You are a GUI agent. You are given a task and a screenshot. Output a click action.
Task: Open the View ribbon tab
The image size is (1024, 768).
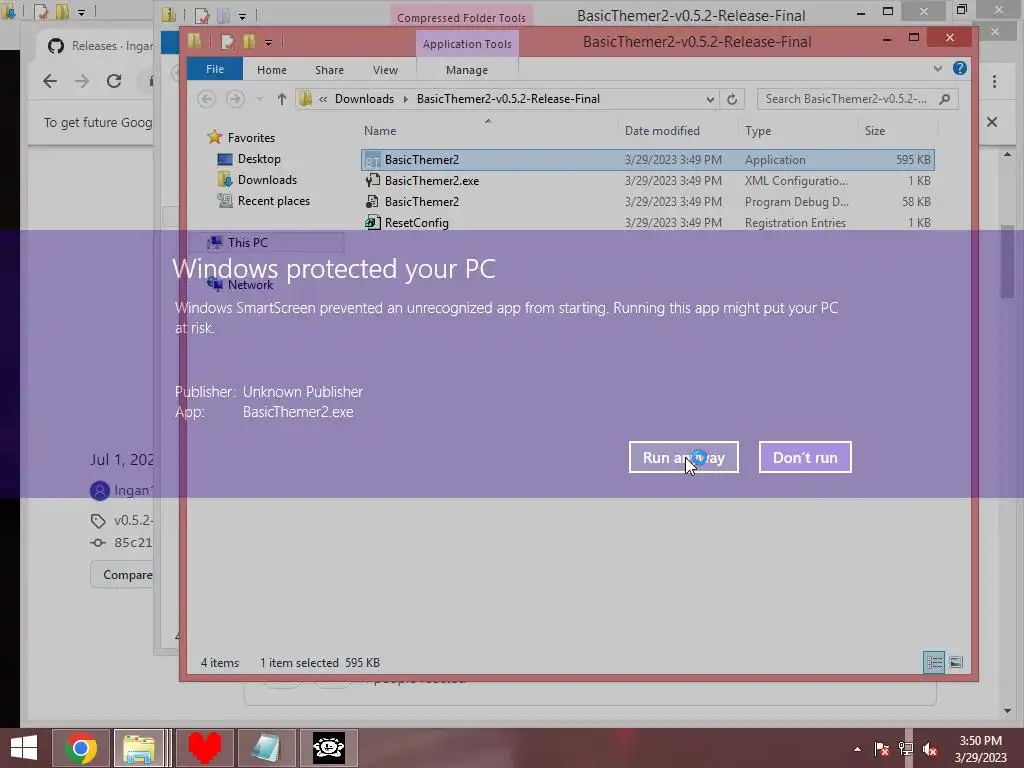[385, 70]
